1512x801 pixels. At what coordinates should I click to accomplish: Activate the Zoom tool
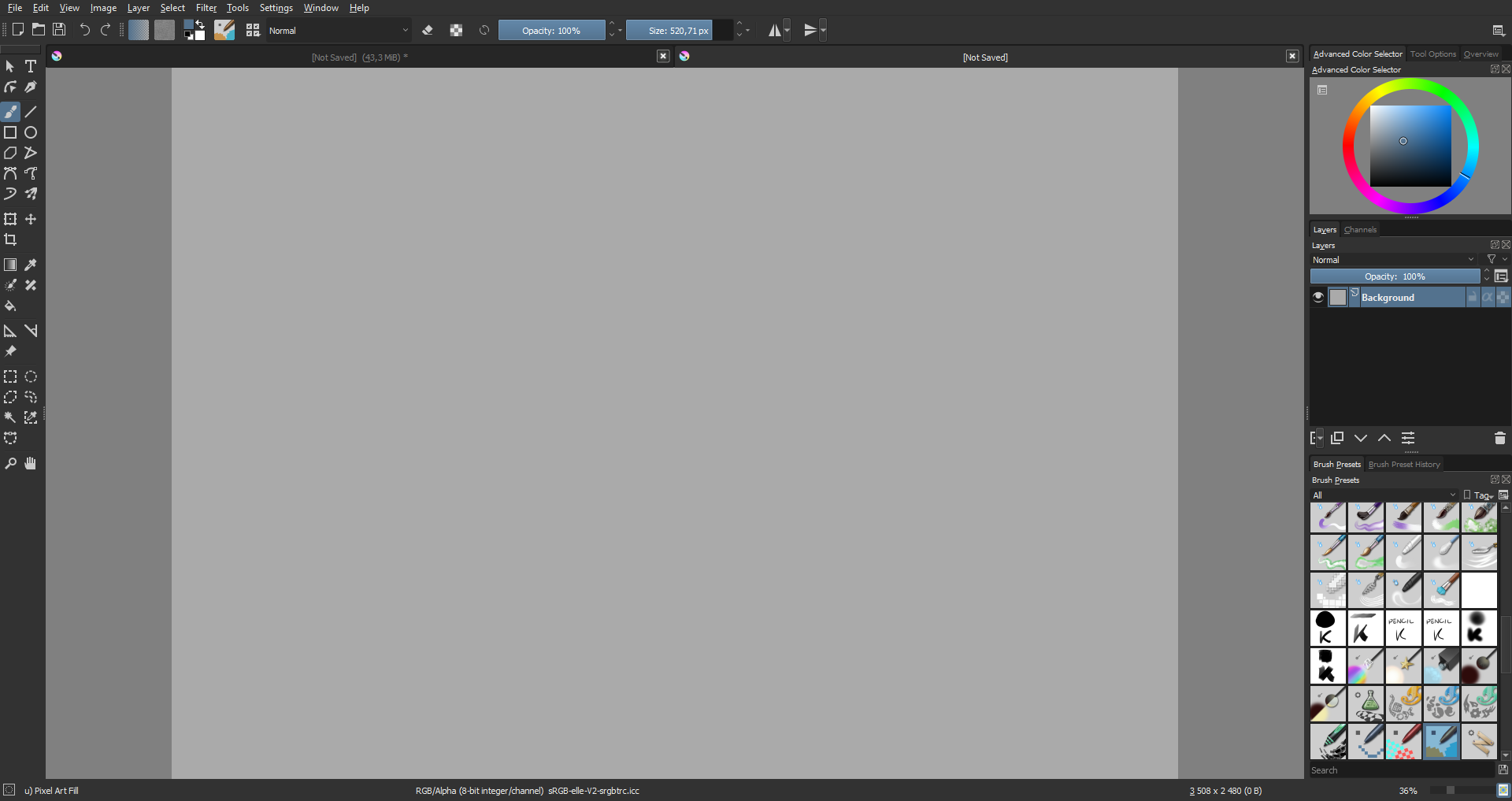pyautogui.click(x=10, y=463)
